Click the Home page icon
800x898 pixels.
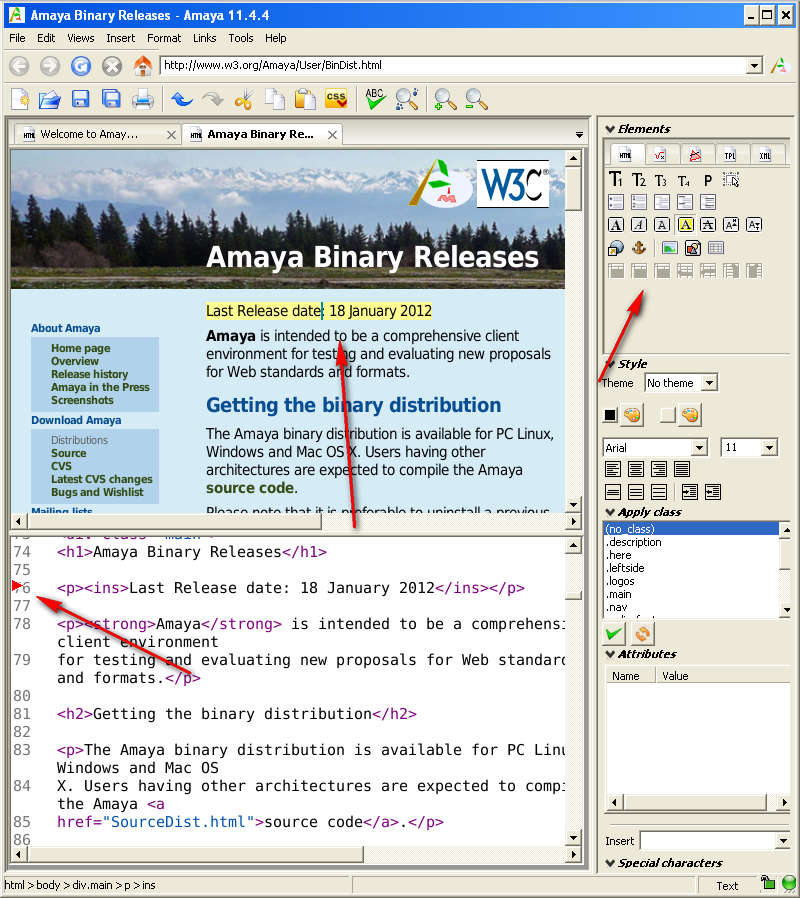coord(143,66)
